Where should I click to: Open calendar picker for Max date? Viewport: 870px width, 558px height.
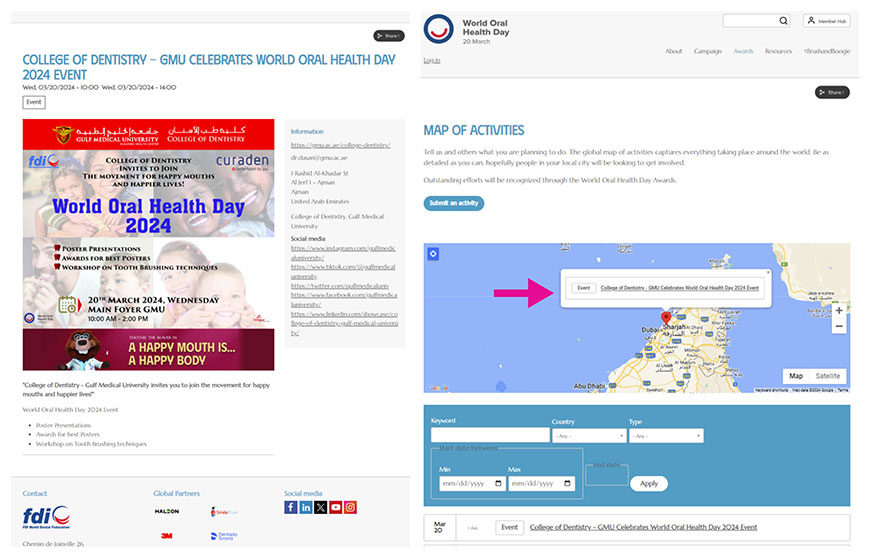567,483
